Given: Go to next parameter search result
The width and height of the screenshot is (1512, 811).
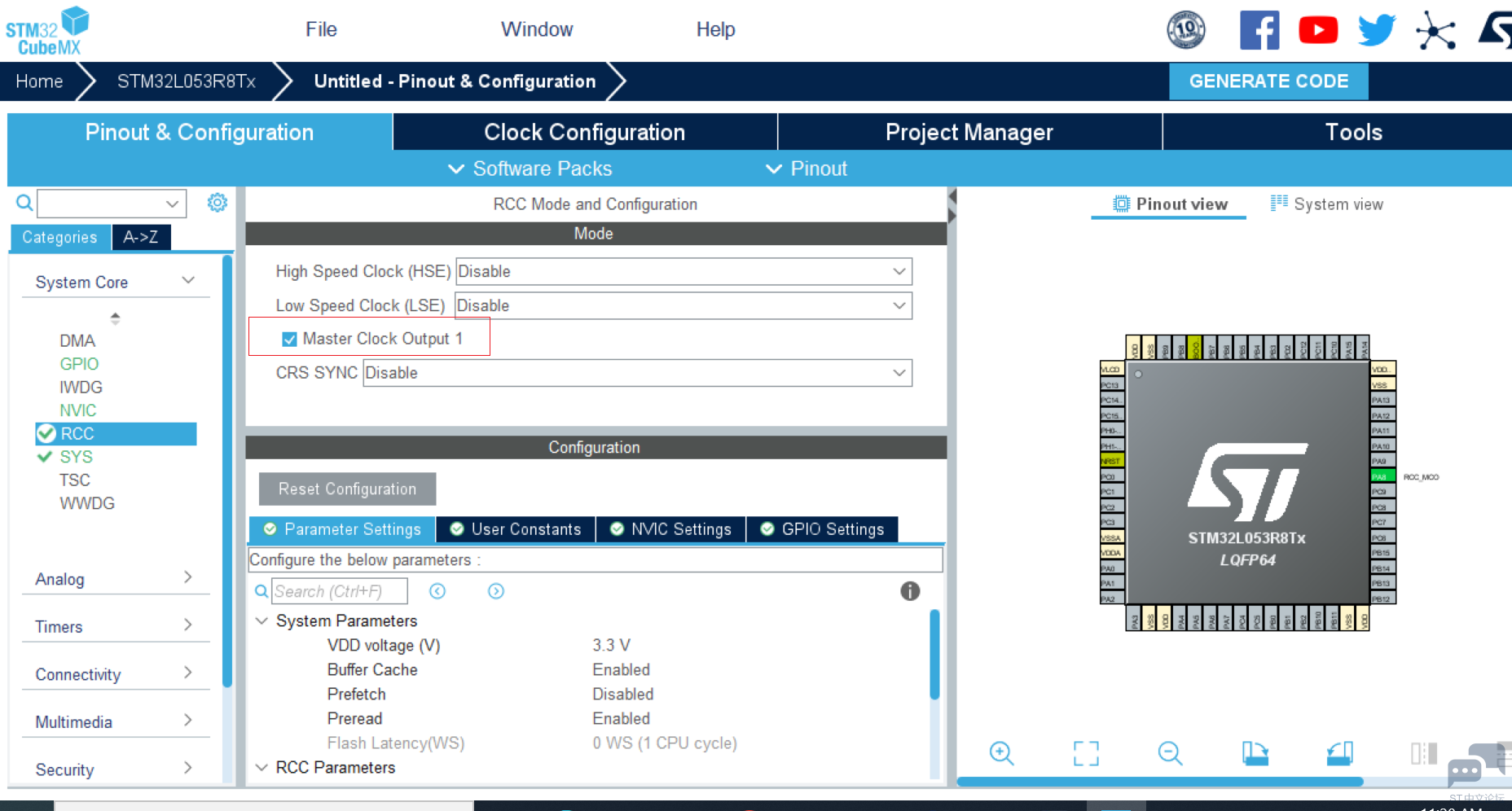Looking at the screenshot, I should tap(496, 591).
